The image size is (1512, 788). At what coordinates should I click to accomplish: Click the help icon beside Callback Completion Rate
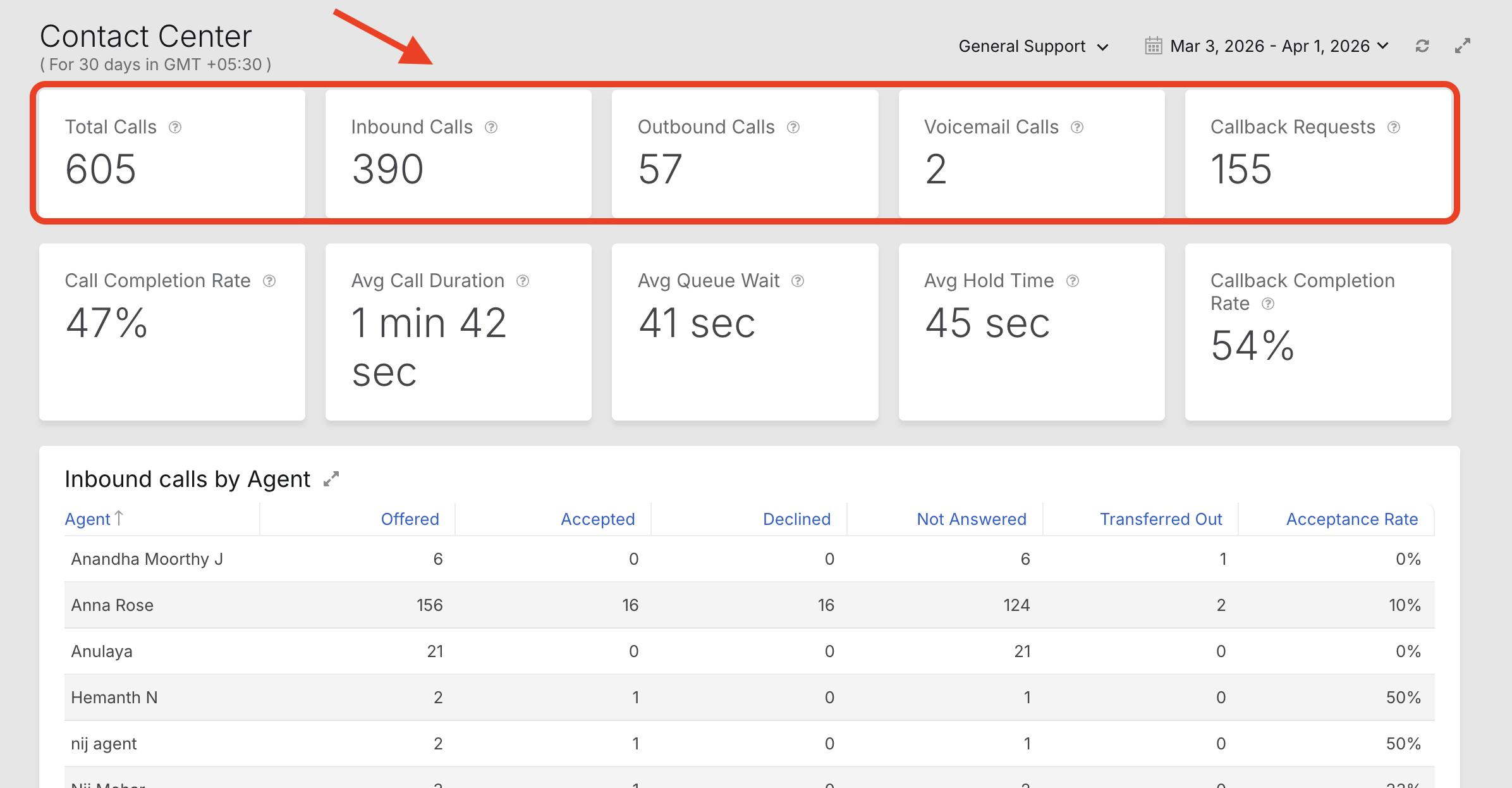[1268, 304]
